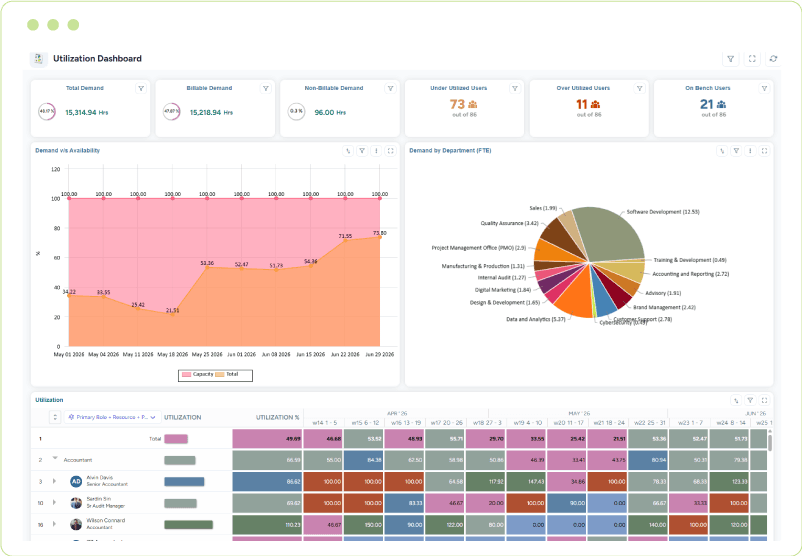Collapse the Accountant group row
This screenshot has width=802, height=556.
pyautogui.click(x=55, y=459)
